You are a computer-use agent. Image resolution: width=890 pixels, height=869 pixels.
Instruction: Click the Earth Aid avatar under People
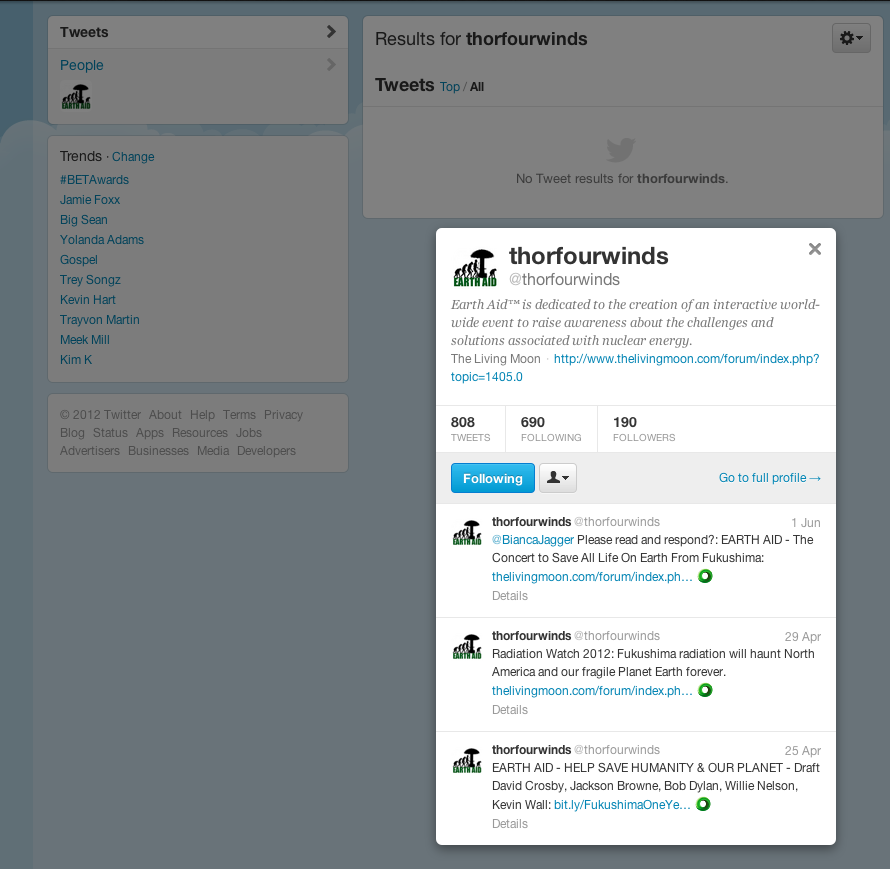click(75, 97)
